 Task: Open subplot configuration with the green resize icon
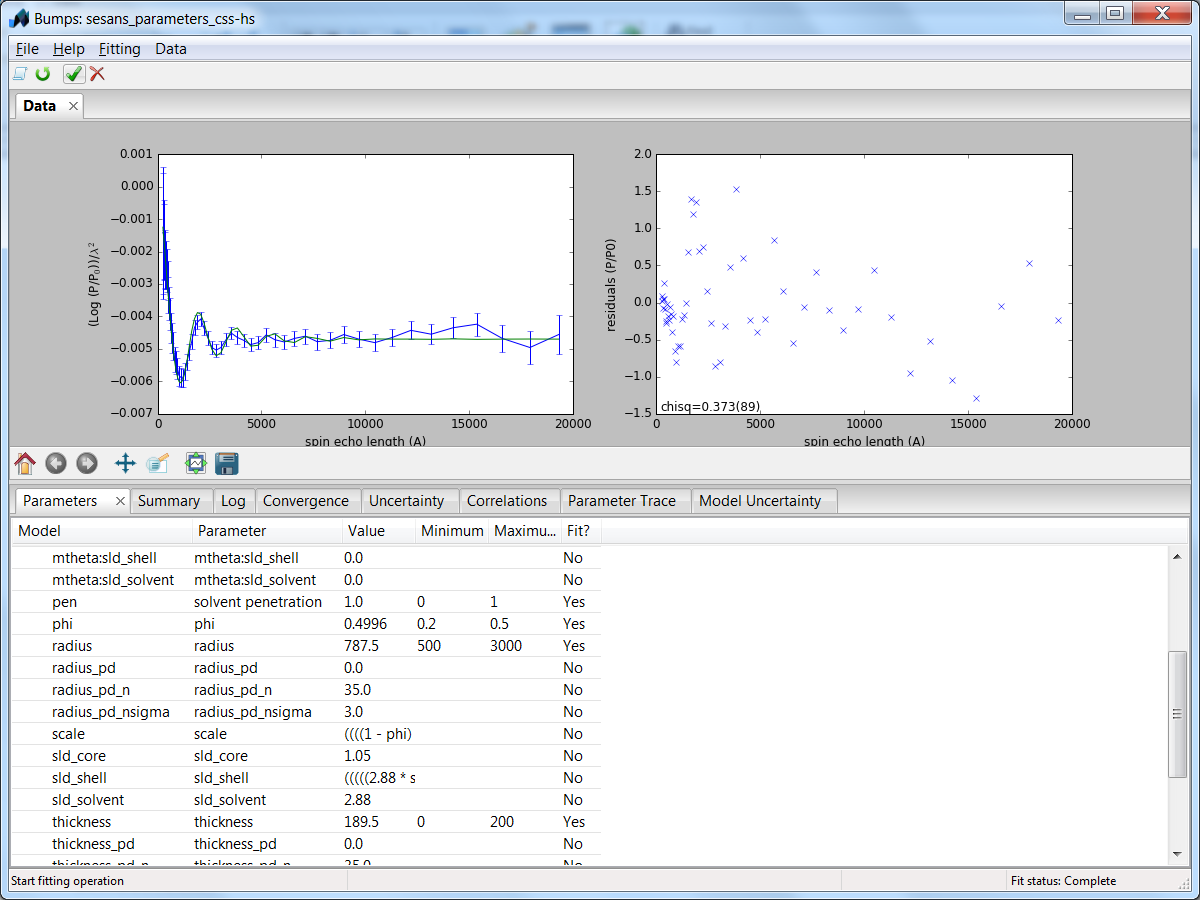tap(196, 463)
